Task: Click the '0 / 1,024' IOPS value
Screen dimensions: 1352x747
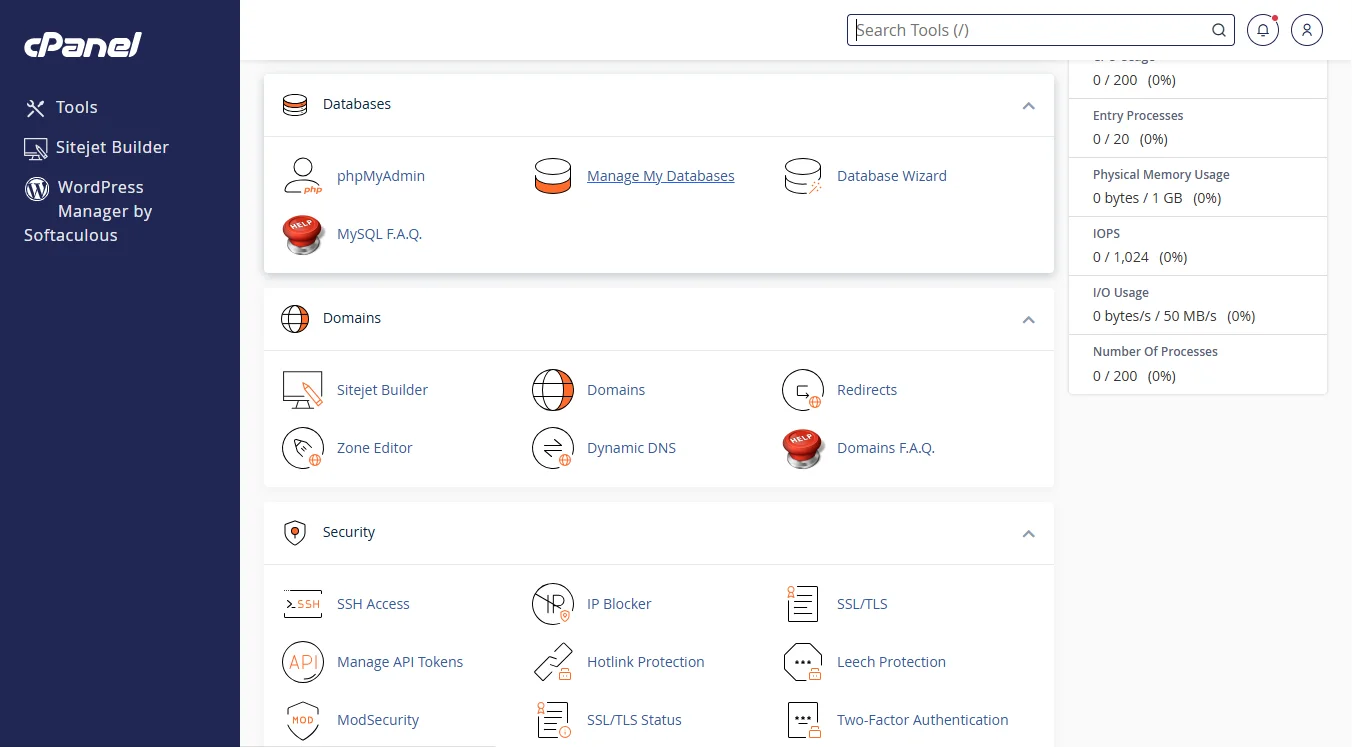Action: coord(1121,257)
